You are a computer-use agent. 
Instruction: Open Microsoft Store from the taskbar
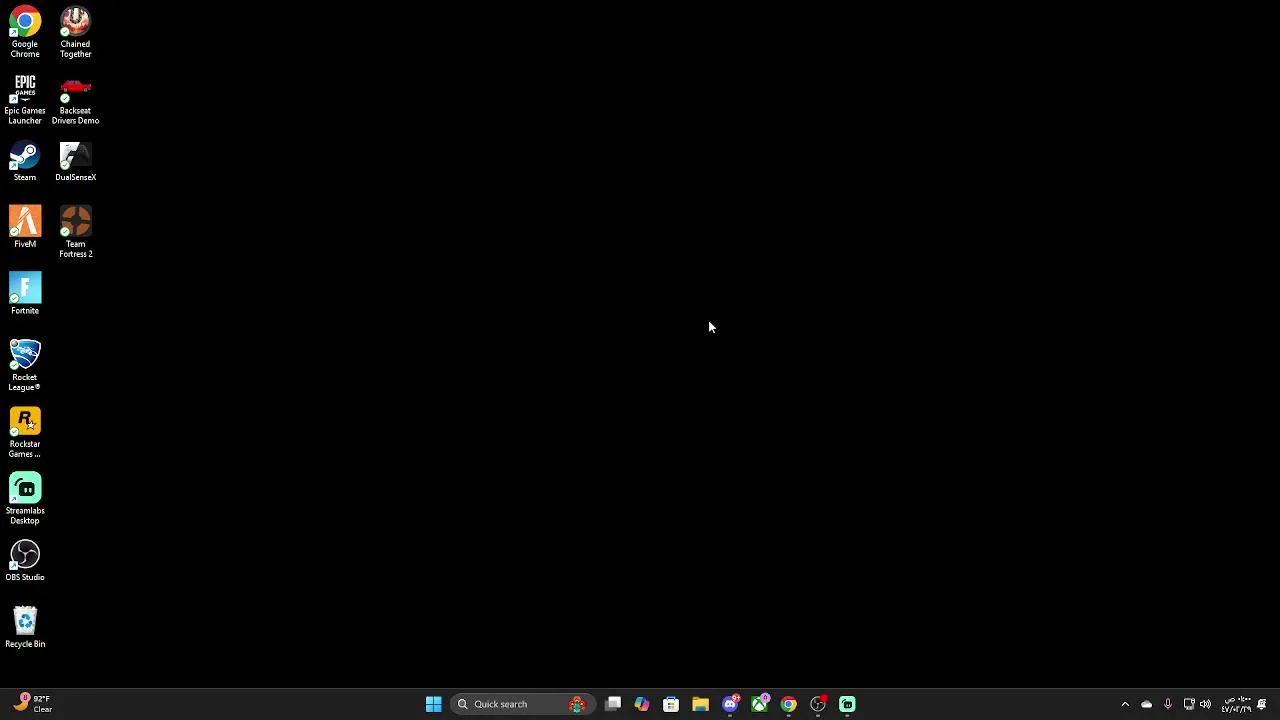671,704
